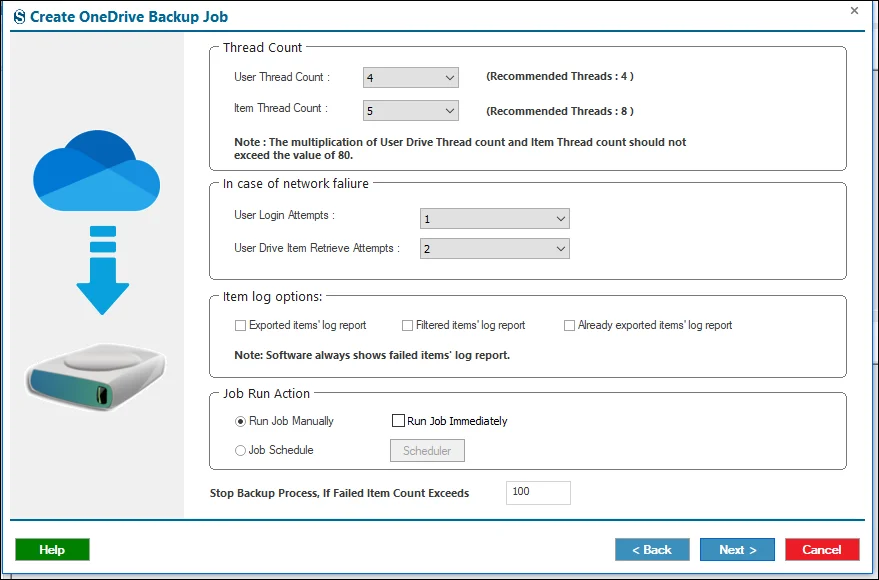Click the 'Recommended Threads : 8' text
Image resolution: width=879 pixels, height=580 pixels.
pyautogui.click(x=560, y=111)
